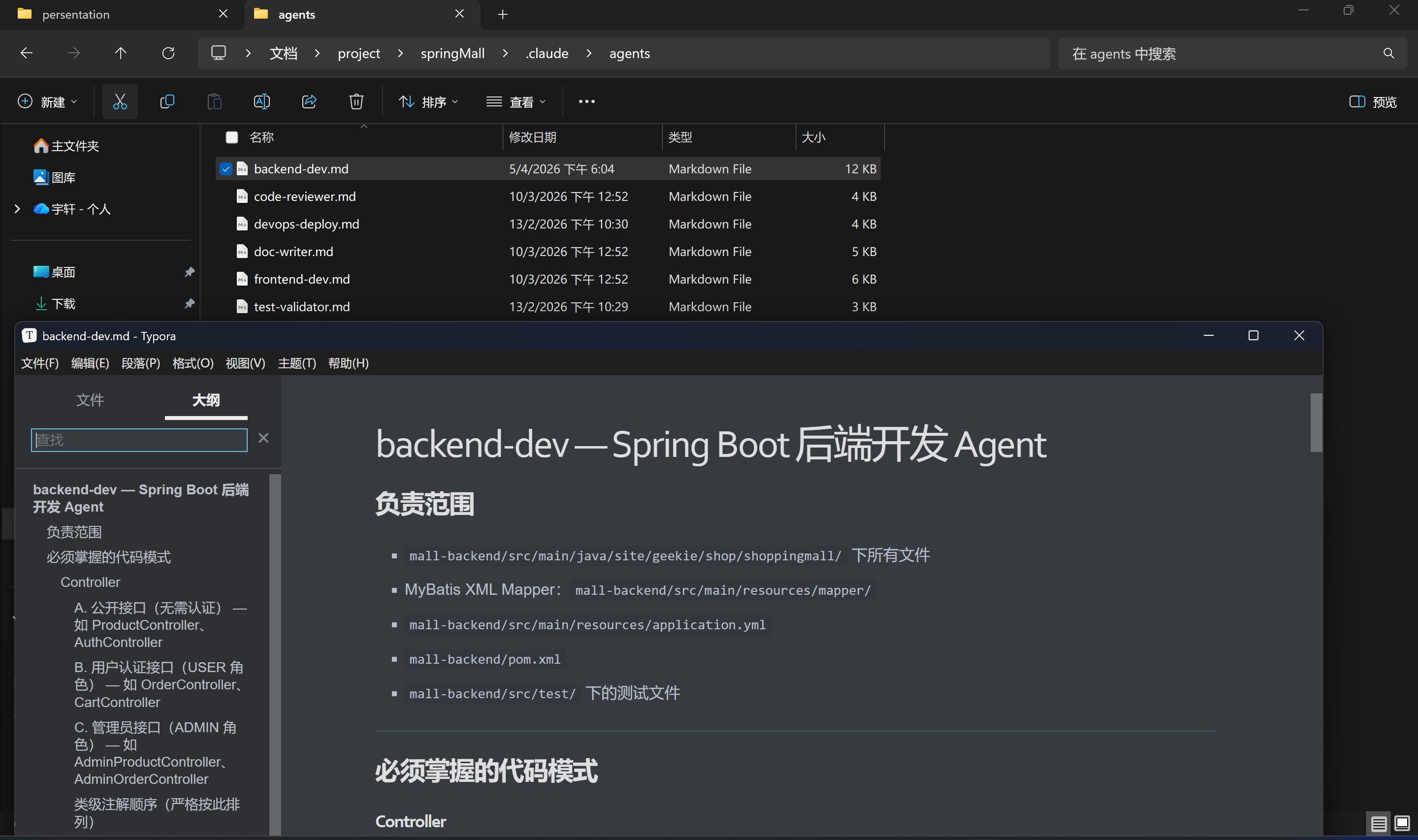Click the Typora outline panel scrollbar
Viewport: 1418px width, 840px height.
pos(275,654)
